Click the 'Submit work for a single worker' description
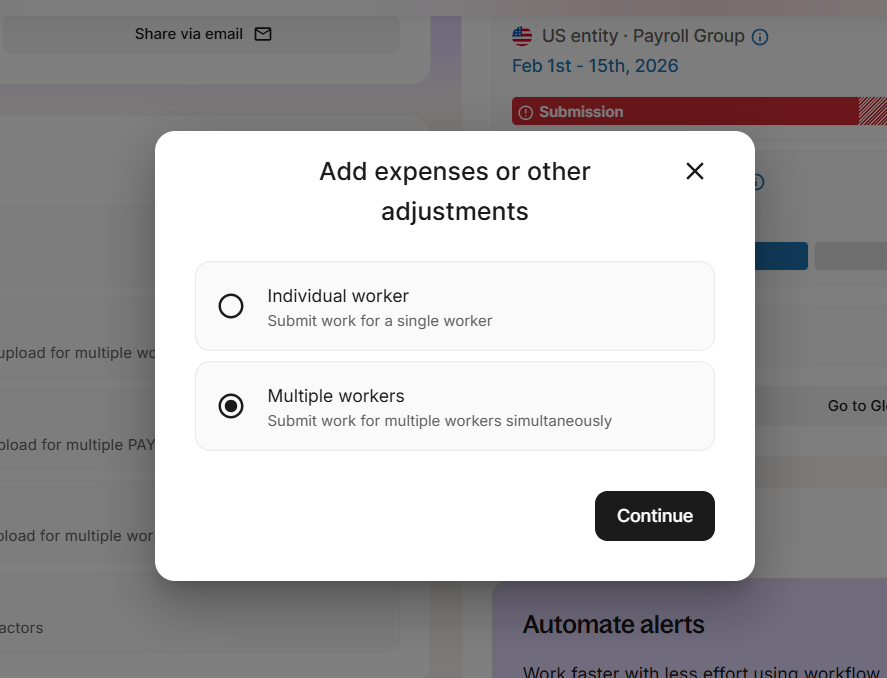Image resolution: width=887 pixels, height=678 pixels. 380,321
